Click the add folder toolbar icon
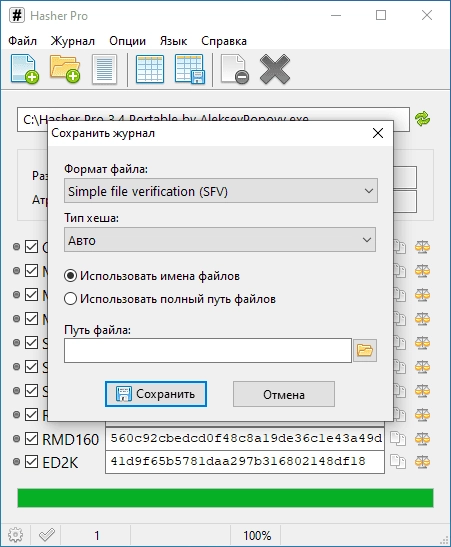 coord(65,69)
